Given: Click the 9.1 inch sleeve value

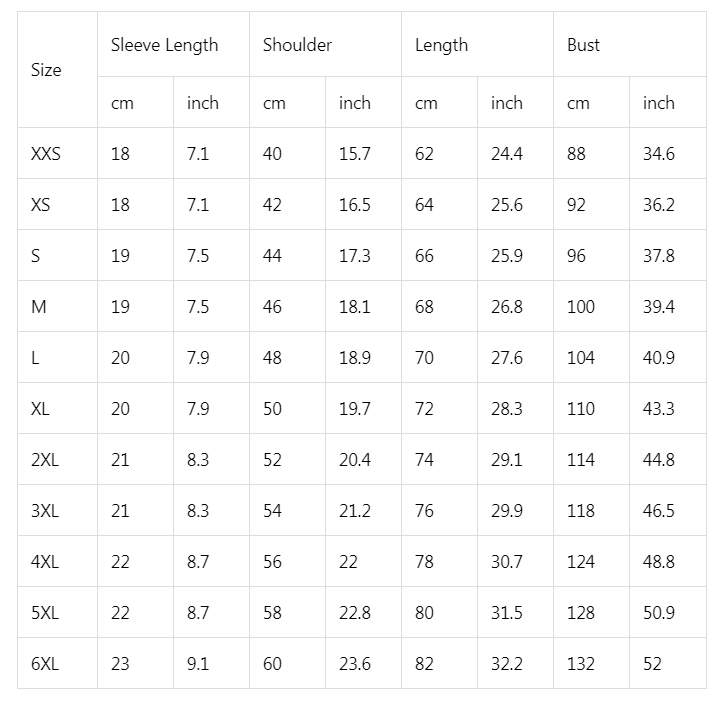Looking at the screenshot, I should point(197,664).
